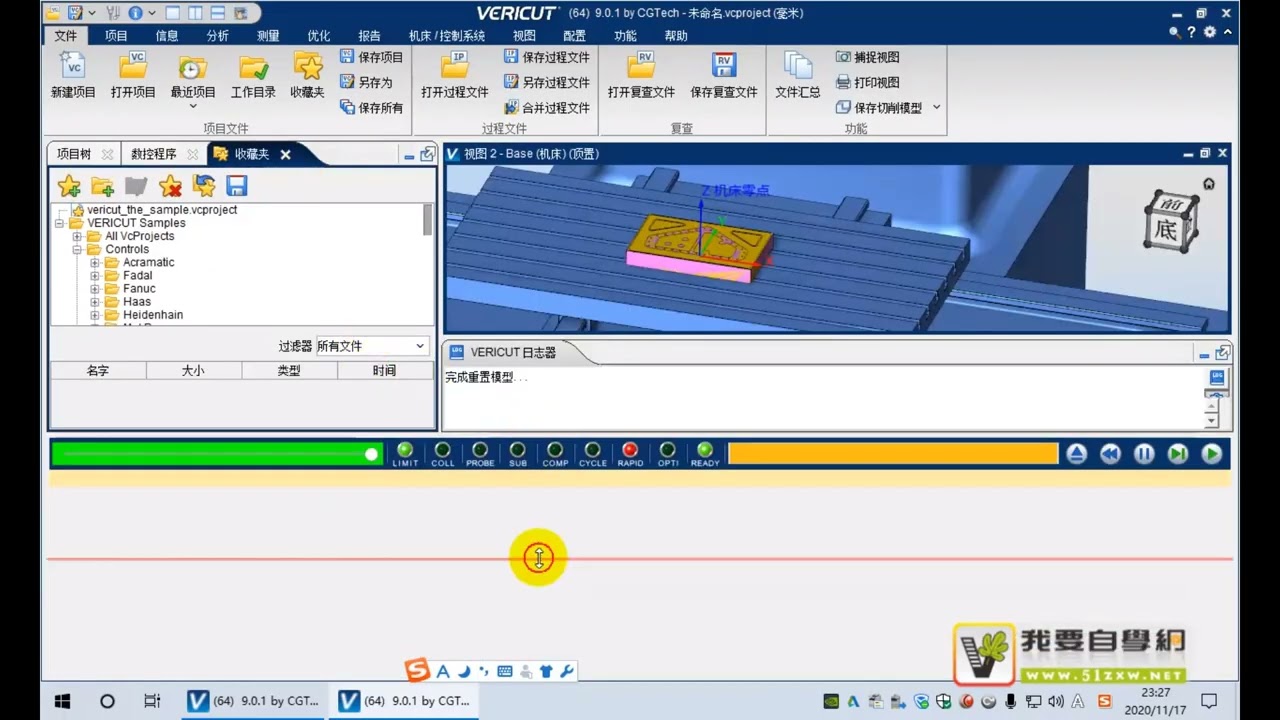Click the add favorite folder icon

[102, 186]
